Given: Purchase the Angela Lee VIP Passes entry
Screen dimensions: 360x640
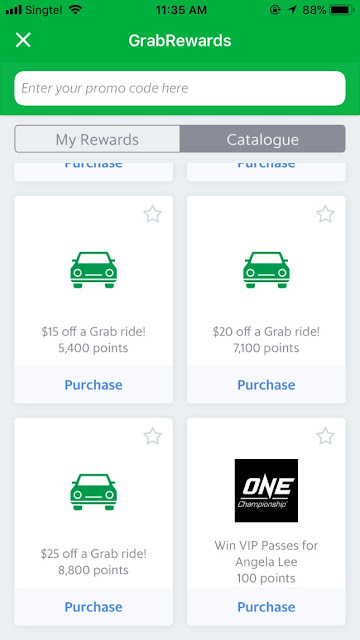Looking at the screenshot, I should (266, 607).
